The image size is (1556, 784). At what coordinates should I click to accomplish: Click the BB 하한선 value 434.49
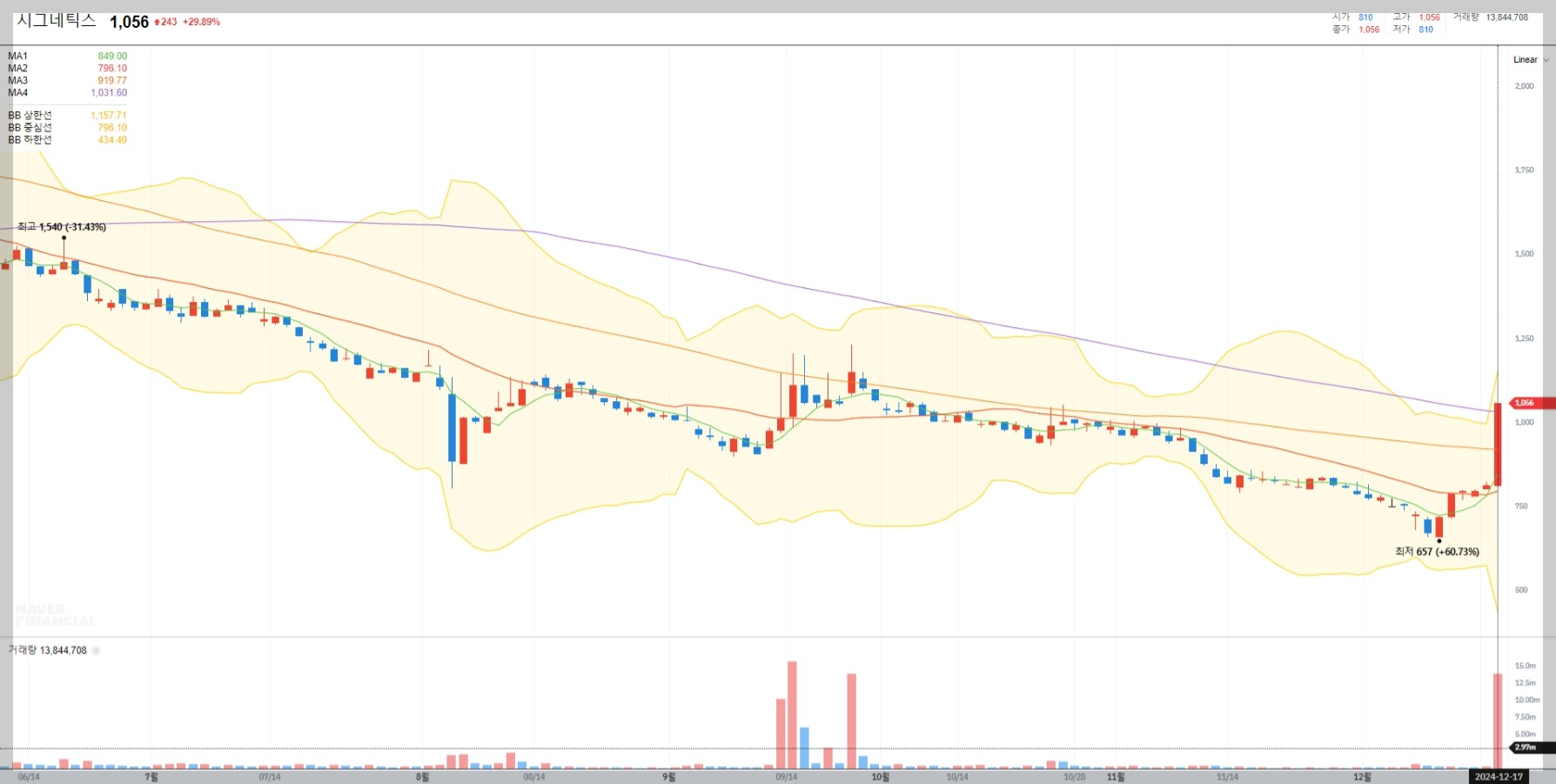pos(112,140)
